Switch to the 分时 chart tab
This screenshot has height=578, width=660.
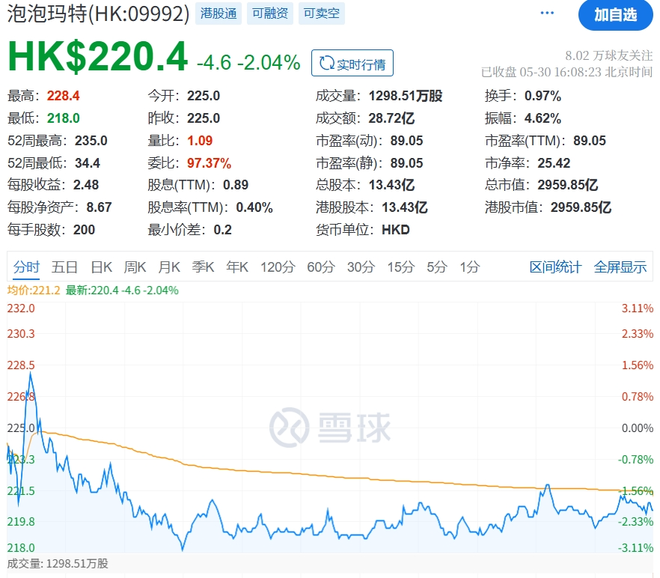pyautogui.click(x=27, y=267)
